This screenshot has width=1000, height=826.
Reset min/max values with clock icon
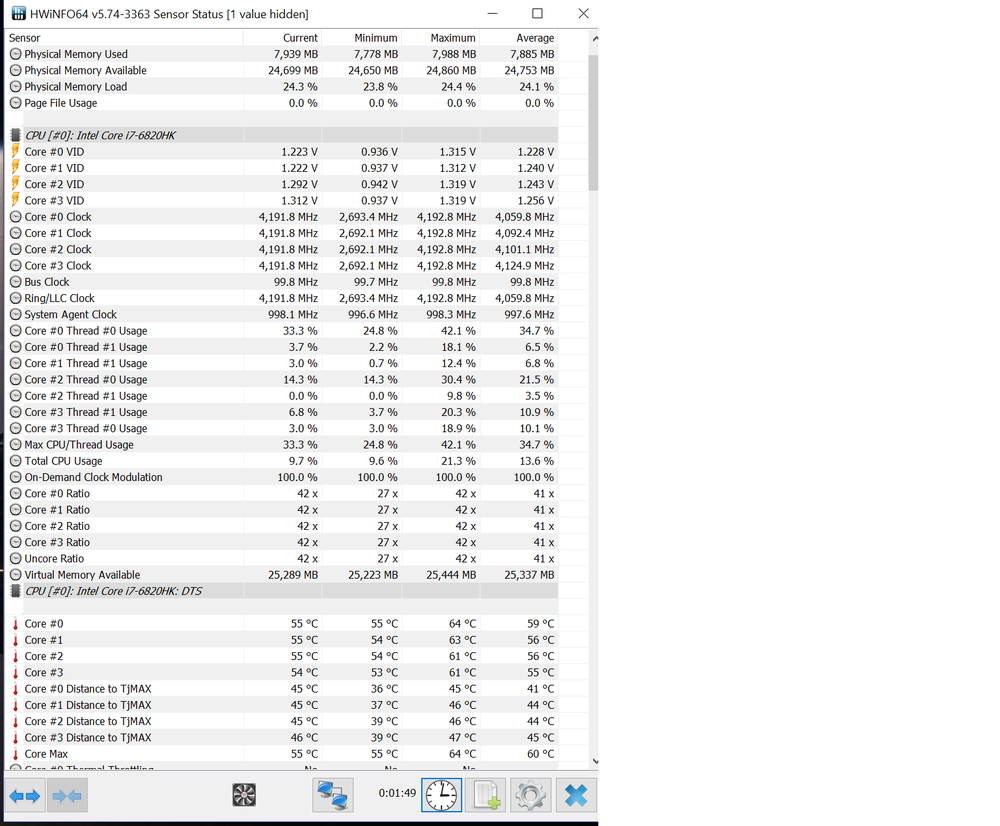[441, 795]
